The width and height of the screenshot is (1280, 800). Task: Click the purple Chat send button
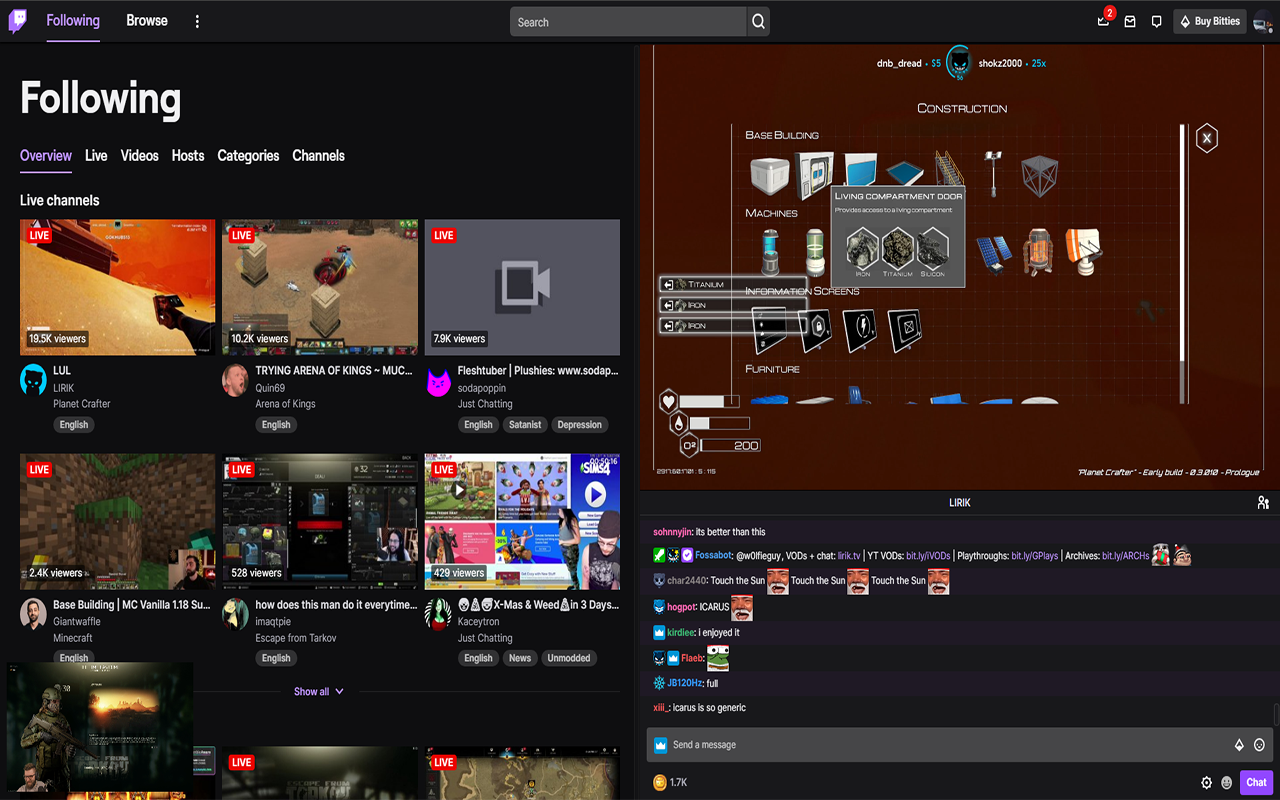(x=1256, y=783)
